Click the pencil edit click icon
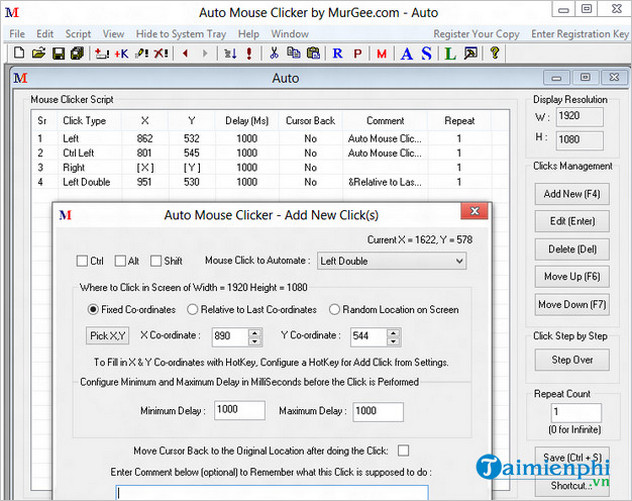 point(141,53)
